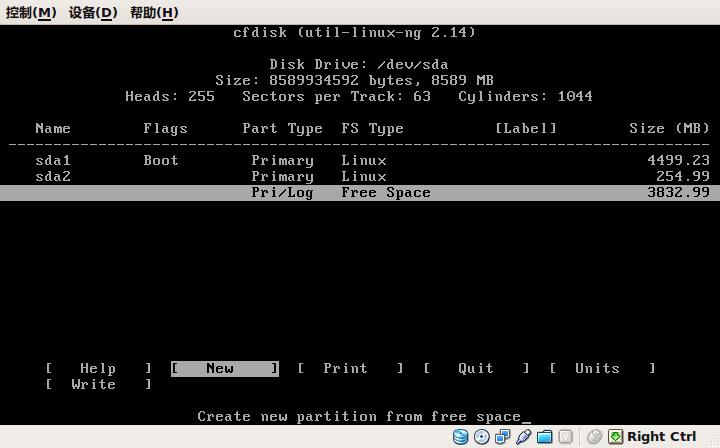The image size is (720, 448).
Task: Click the cfdisk (util-linux-ng 2.14) title
Action: pyautogui.click(x=354, y=32)
